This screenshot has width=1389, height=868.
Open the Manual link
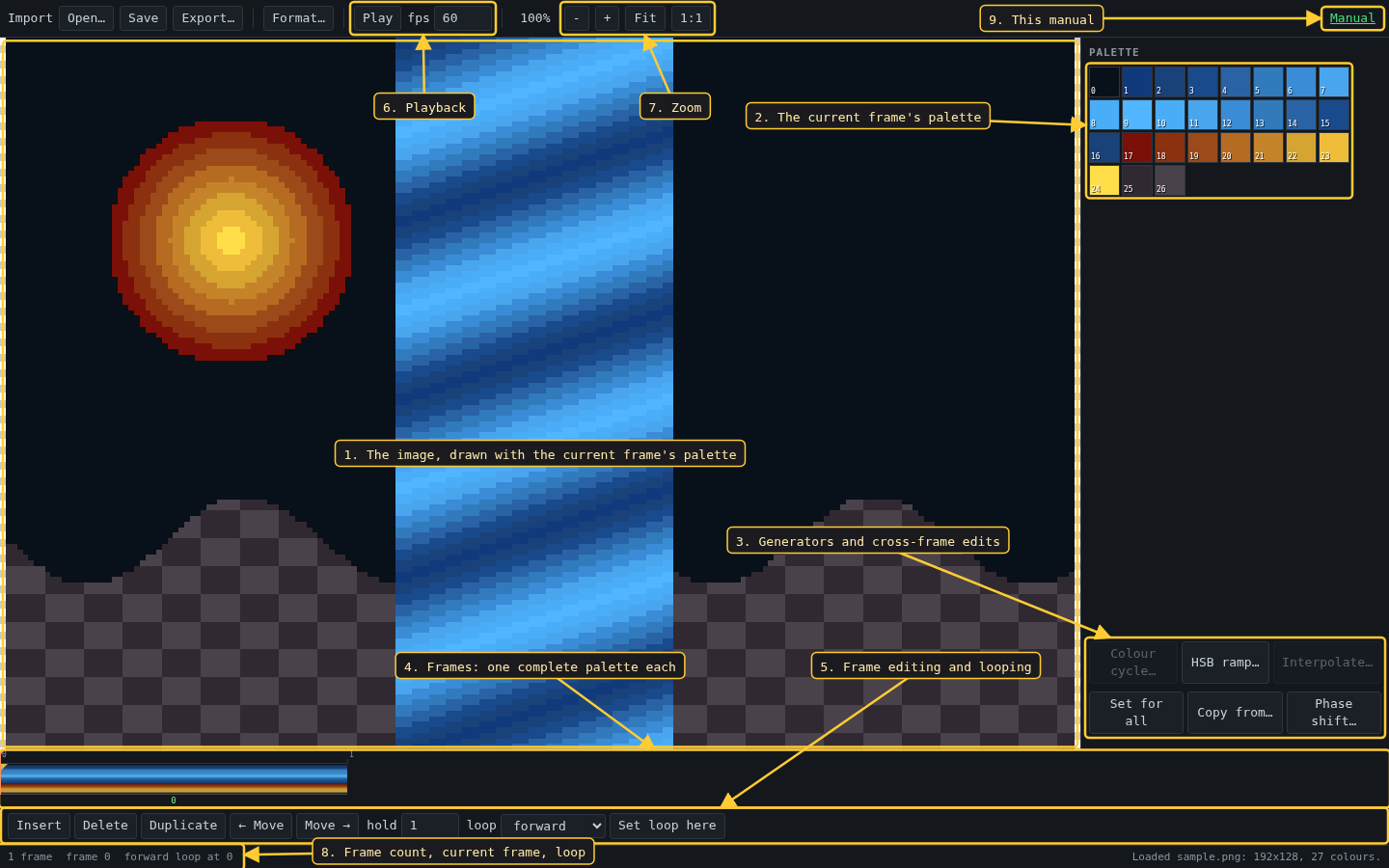[x=1352, y=18]
